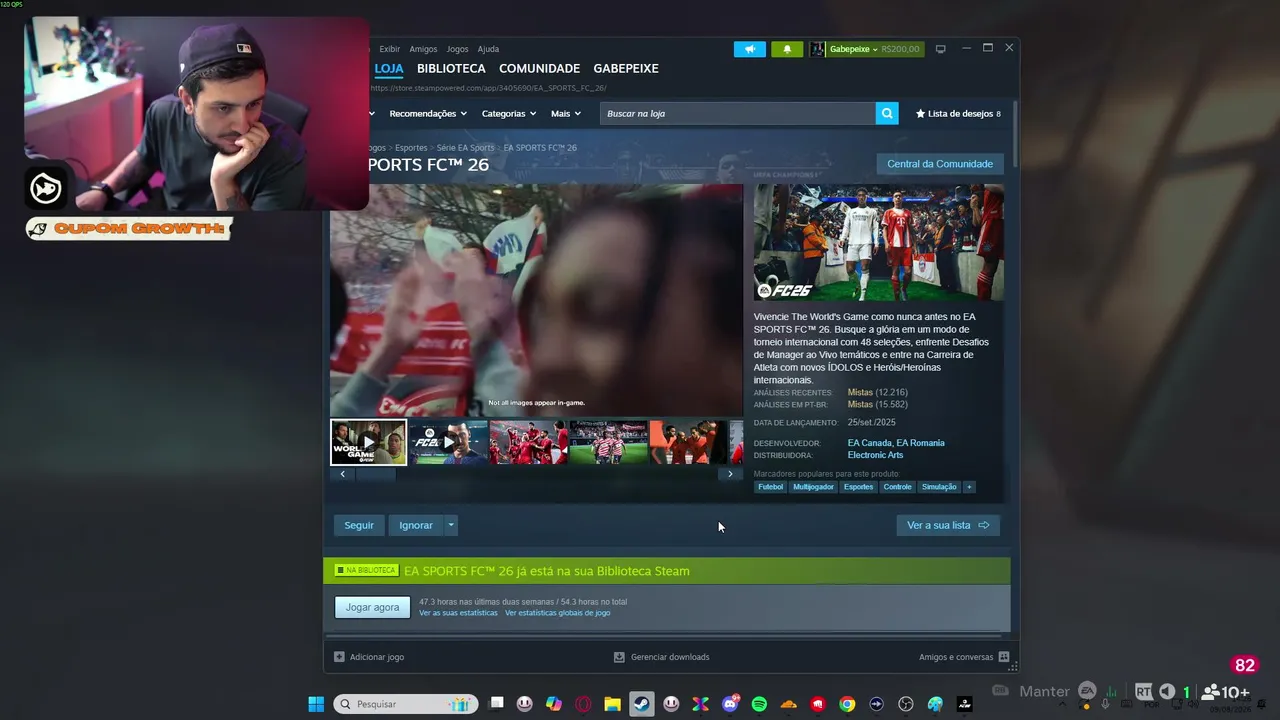Open File Explorer from the taskbar

click(x=612, y=704)
